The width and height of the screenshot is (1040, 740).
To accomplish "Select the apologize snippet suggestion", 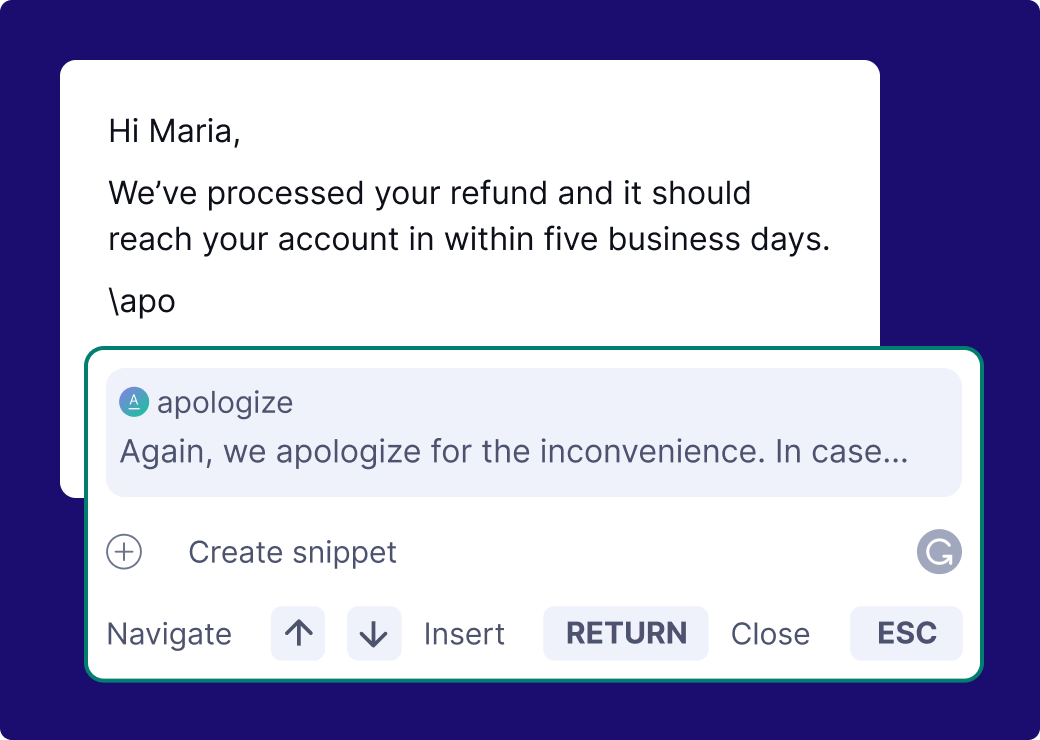I will (x=534, y=432).
